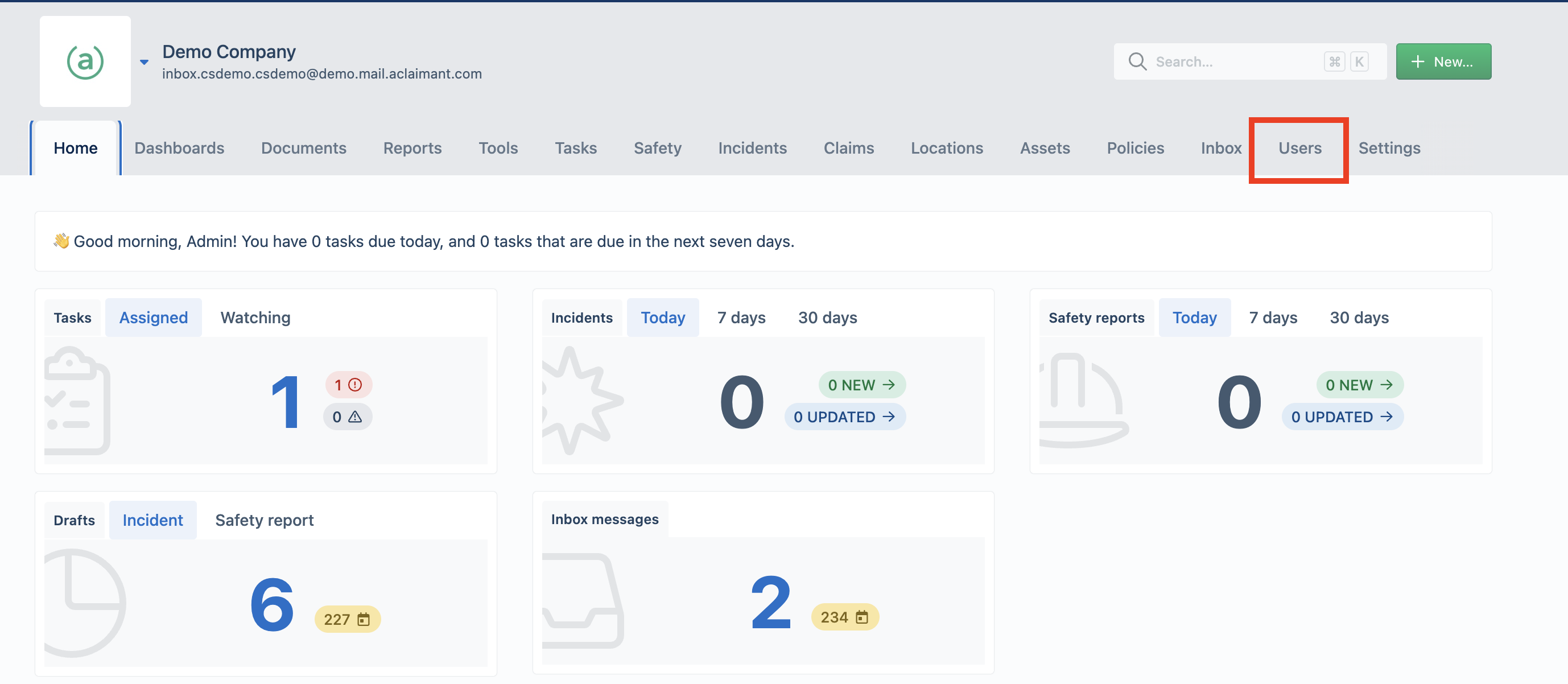Open the Settings tab
This screenshot has width=1568, height=684.
coord(1389,148)
